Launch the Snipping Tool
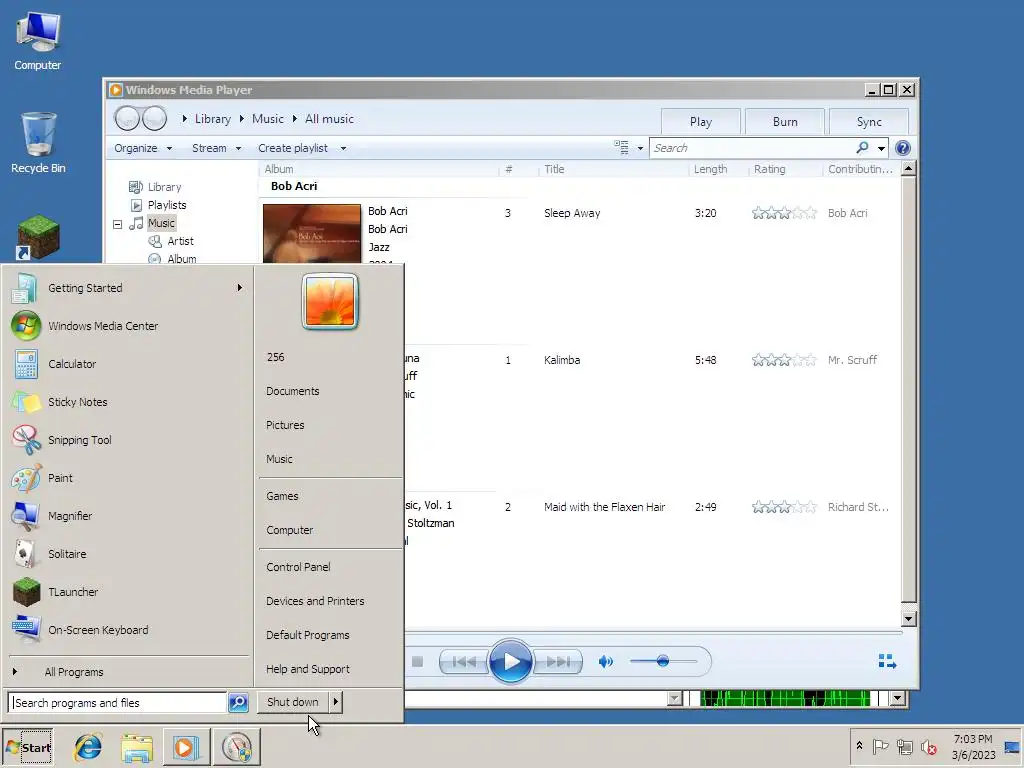1024x768 pixels. point(79,440)
